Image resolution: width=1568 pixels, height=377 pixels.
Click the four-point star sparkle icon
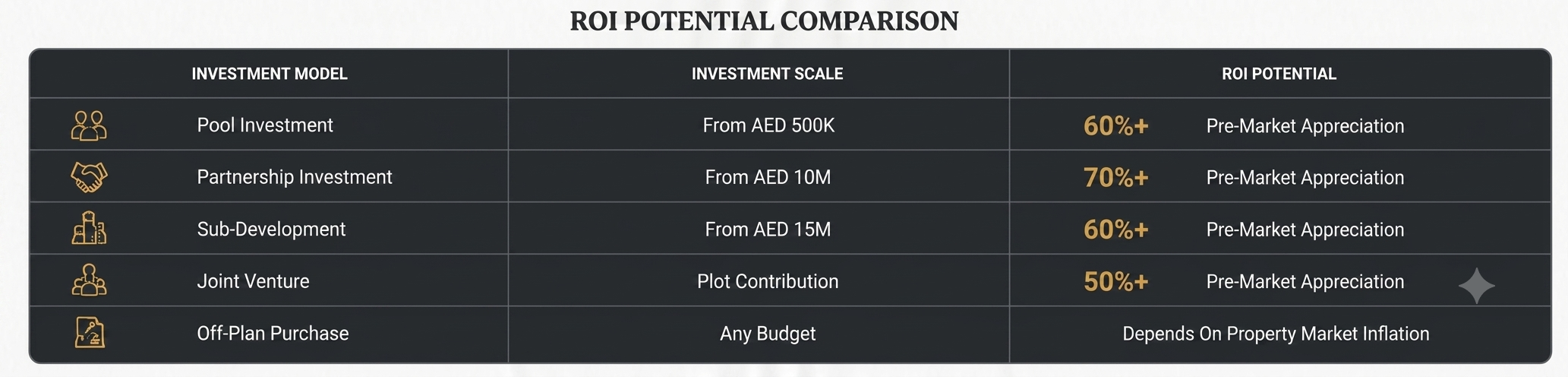(x=1476, y=286)
